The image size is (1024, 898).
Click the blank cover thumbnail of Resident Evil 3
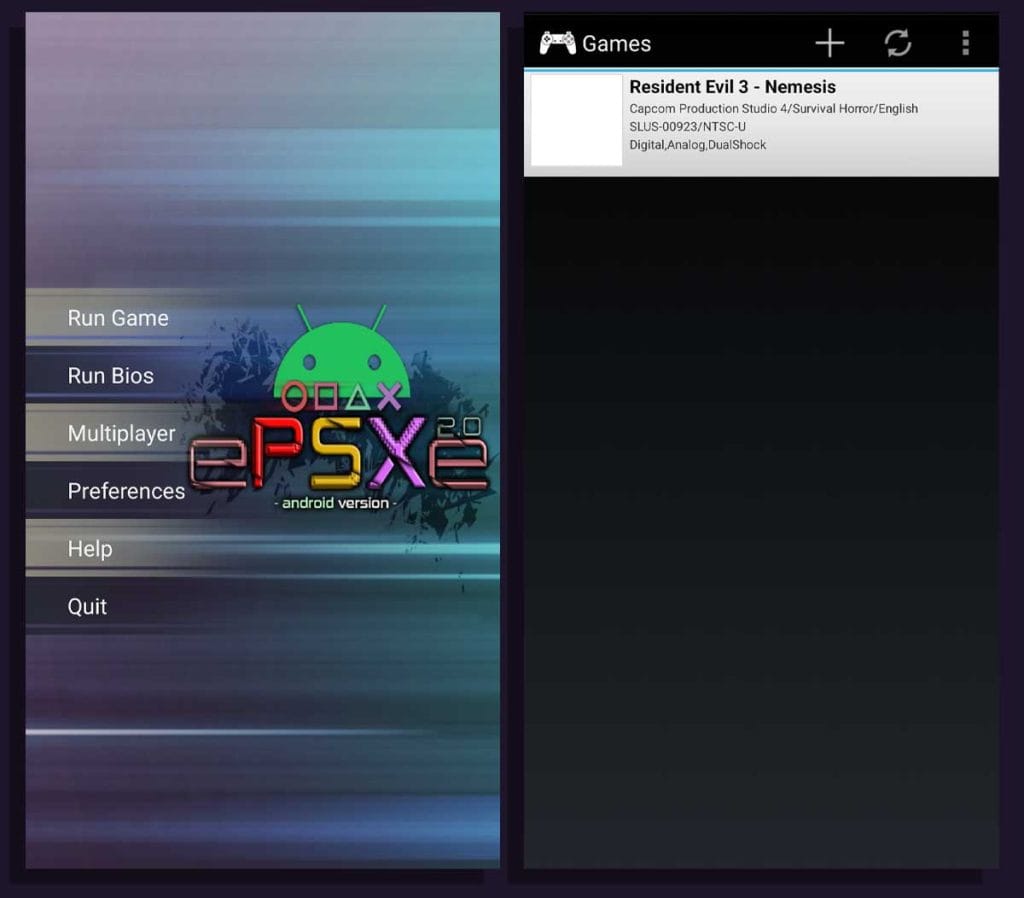click(x=576, y=120)
